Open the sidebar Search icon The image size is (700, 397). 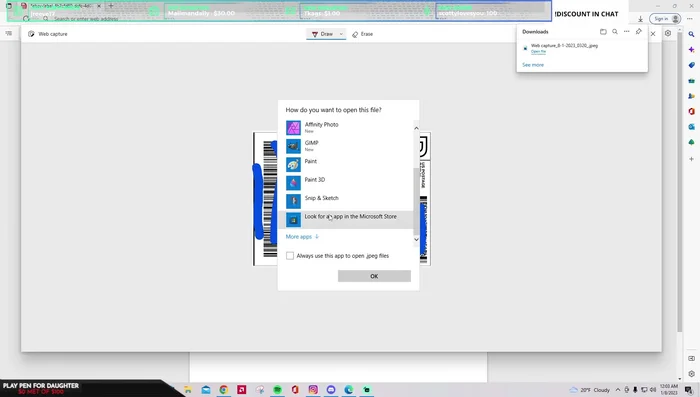[x=692, y=34]
